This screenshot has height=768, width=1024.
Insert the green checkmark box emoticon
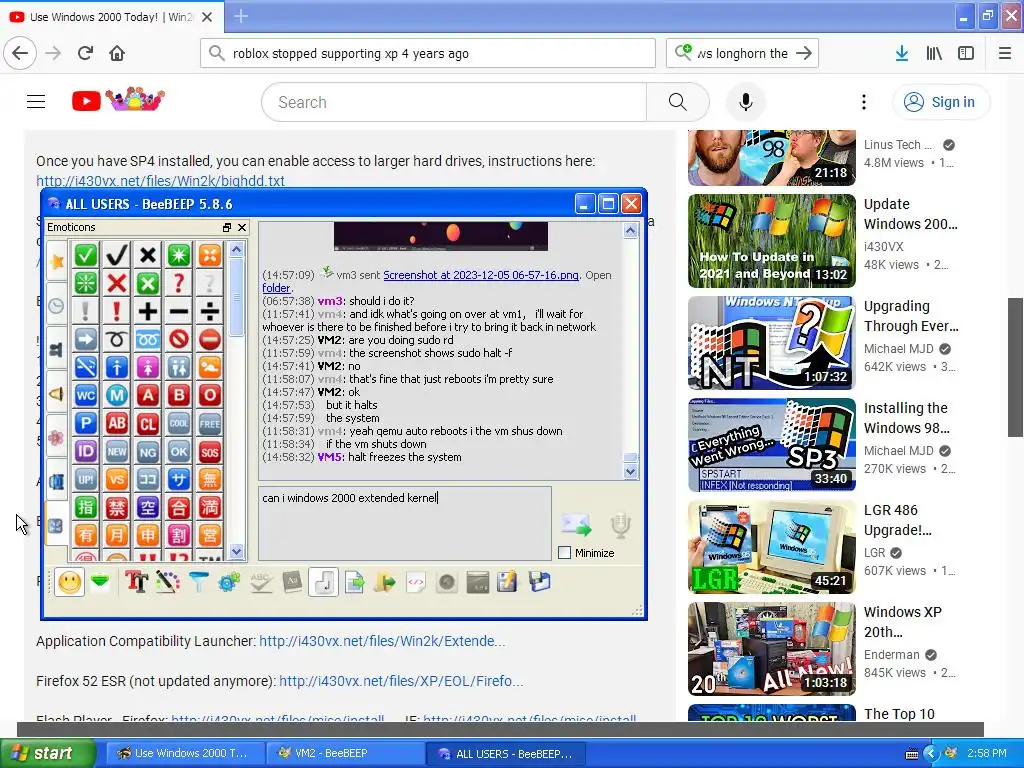(86, 255)
